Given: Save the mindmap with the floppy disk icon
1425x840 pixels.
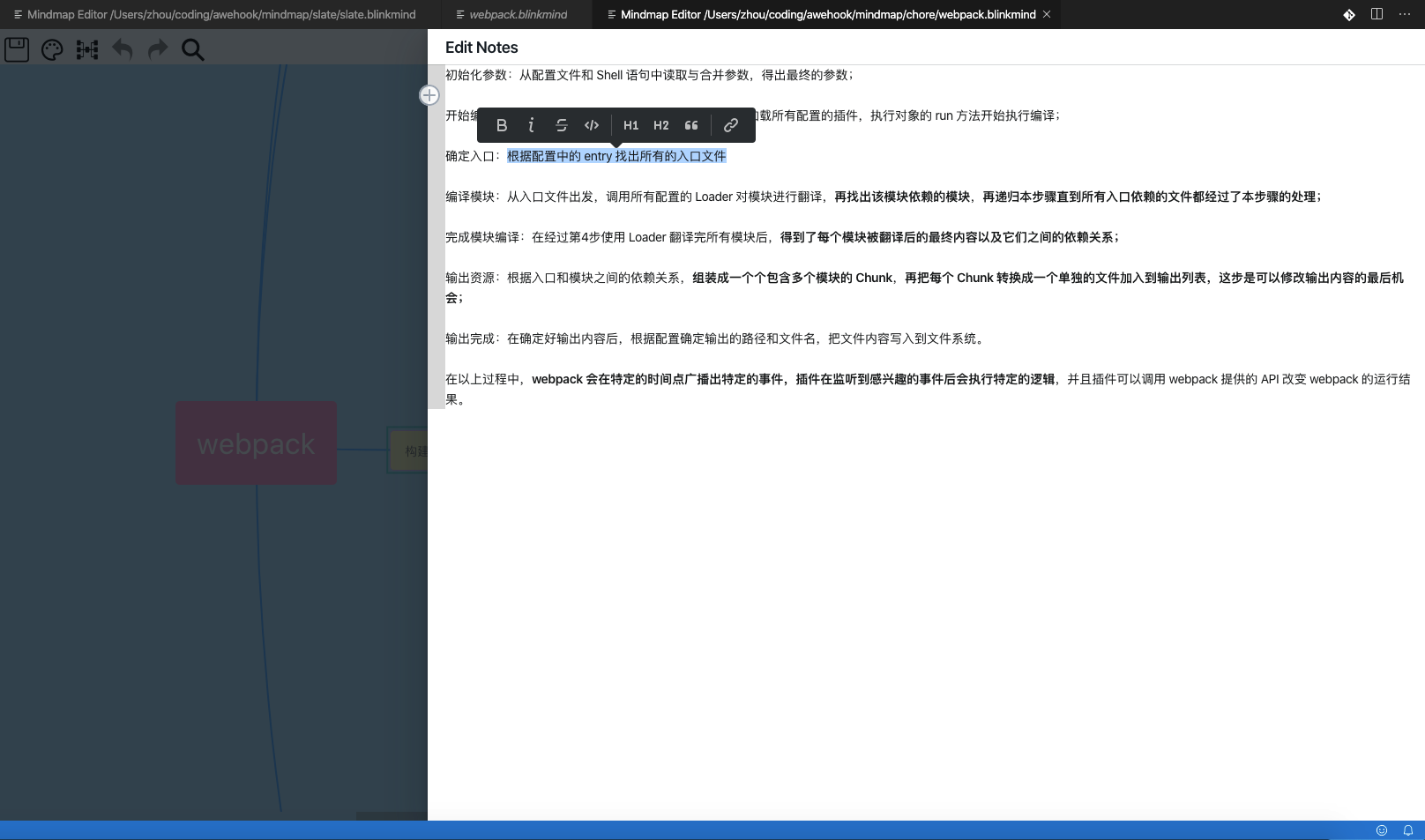Looking at the screenshot, I should click(17, 49).
